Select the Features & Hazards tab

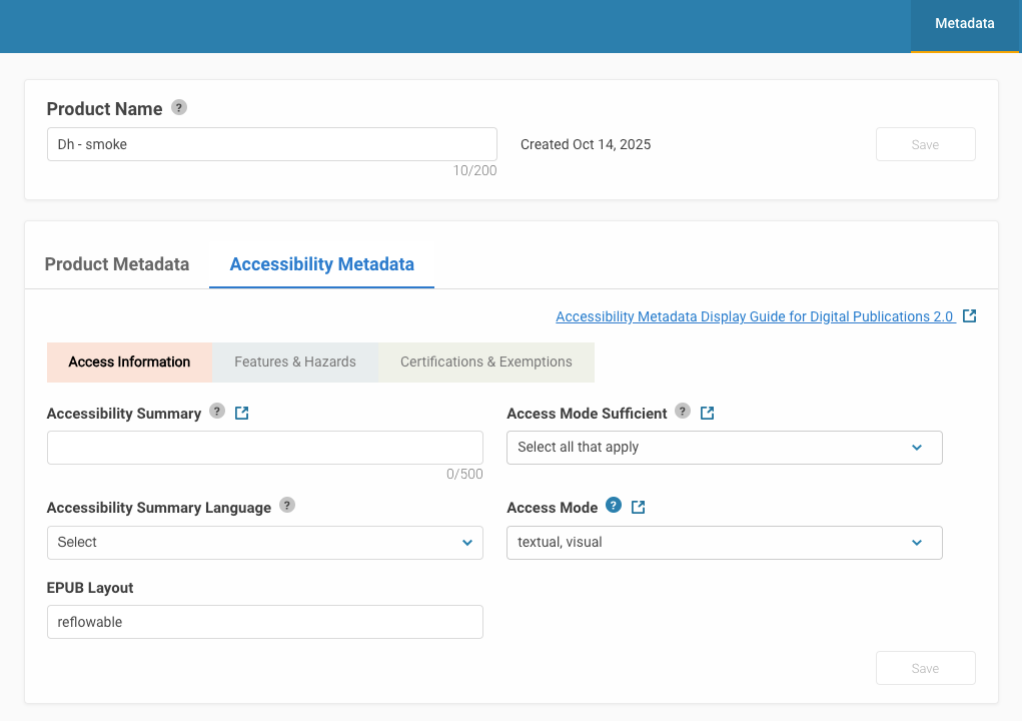pos(295,362)
